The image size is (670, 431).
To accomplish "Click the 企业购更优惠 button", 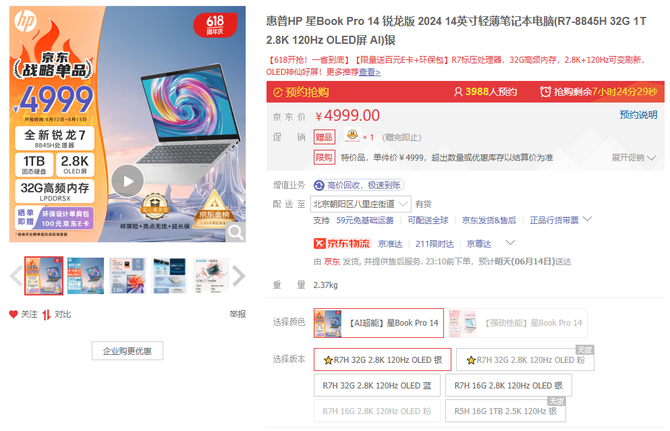I will [127, 351].
